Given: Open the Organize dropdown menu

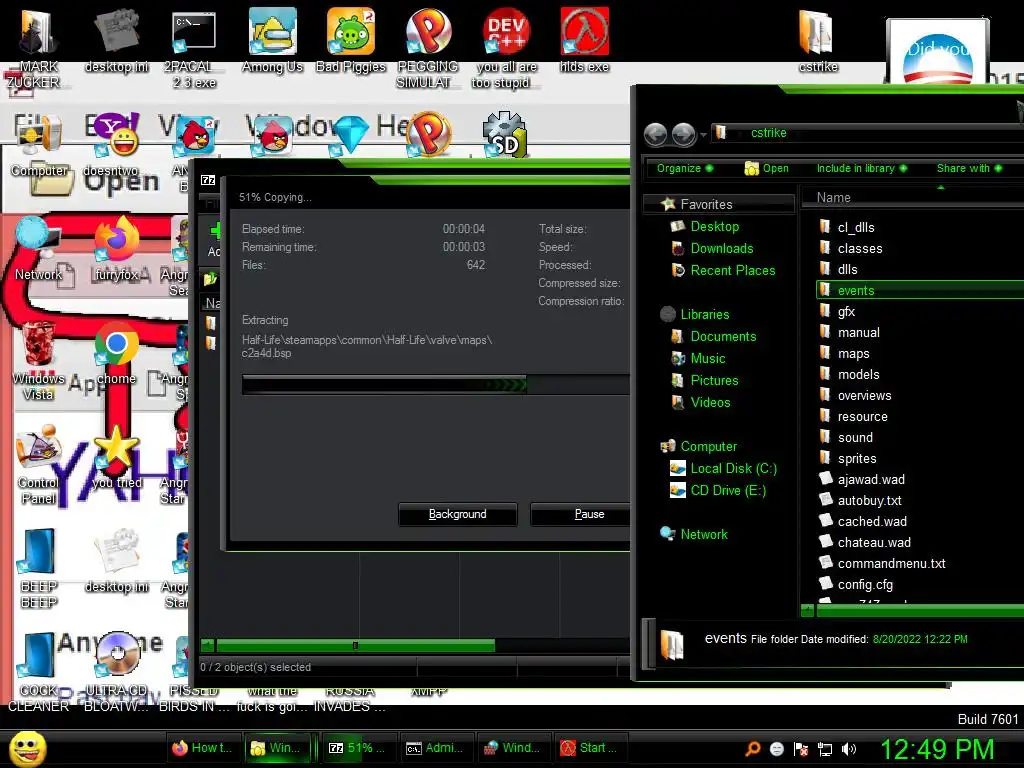Looking at the screenshot, I should click(x=684, y=168).
